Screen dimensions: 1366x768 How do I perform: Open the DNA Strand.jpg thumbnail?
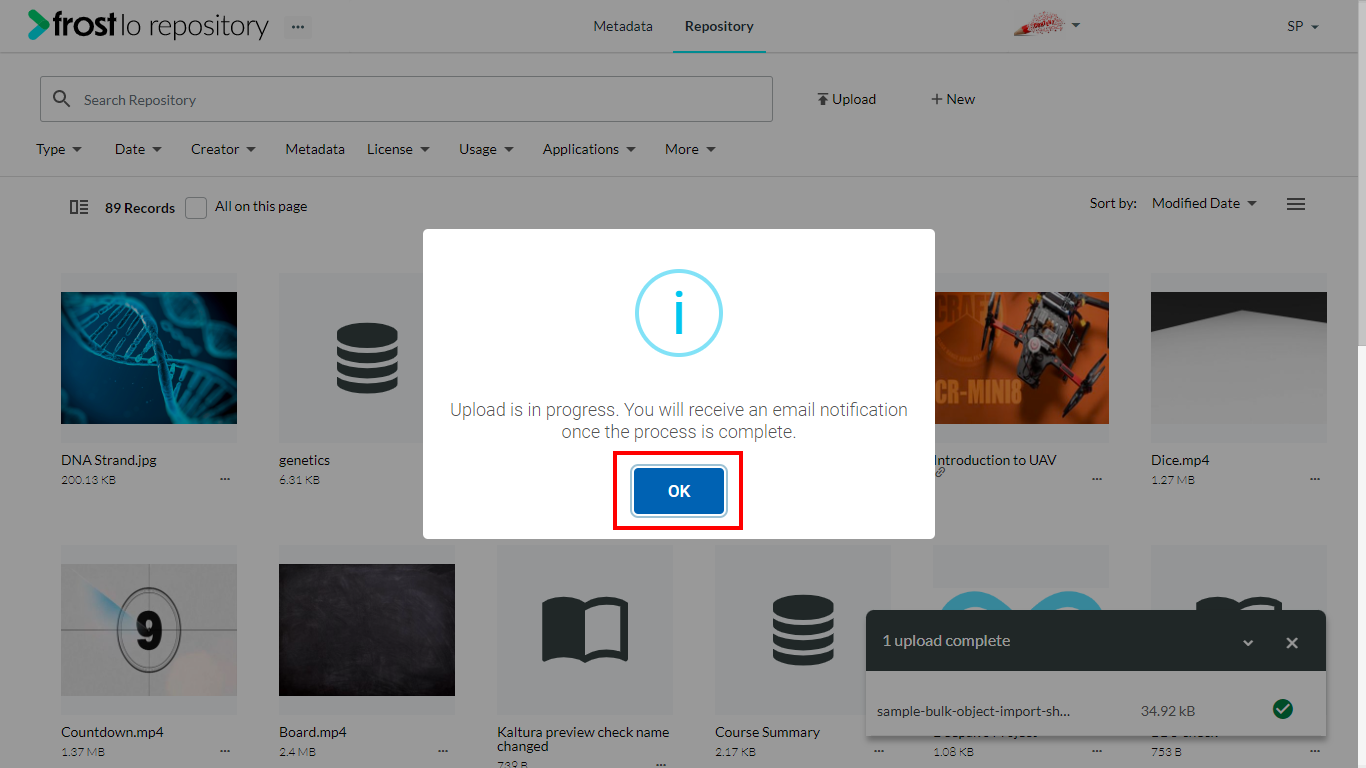[149, 358]
